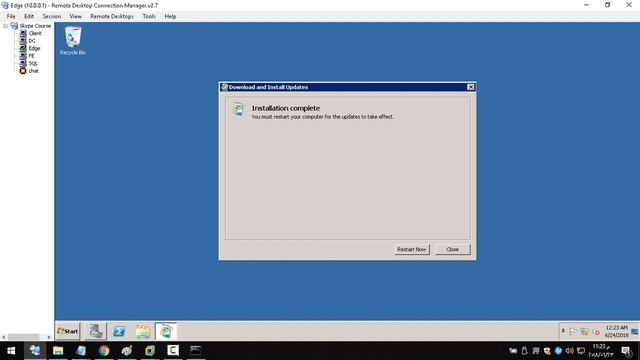Image resolution: width=640 pixels, height=360 pixels.
Task: Click the updates installer icon on the remote taskbar
Action: 166,331
